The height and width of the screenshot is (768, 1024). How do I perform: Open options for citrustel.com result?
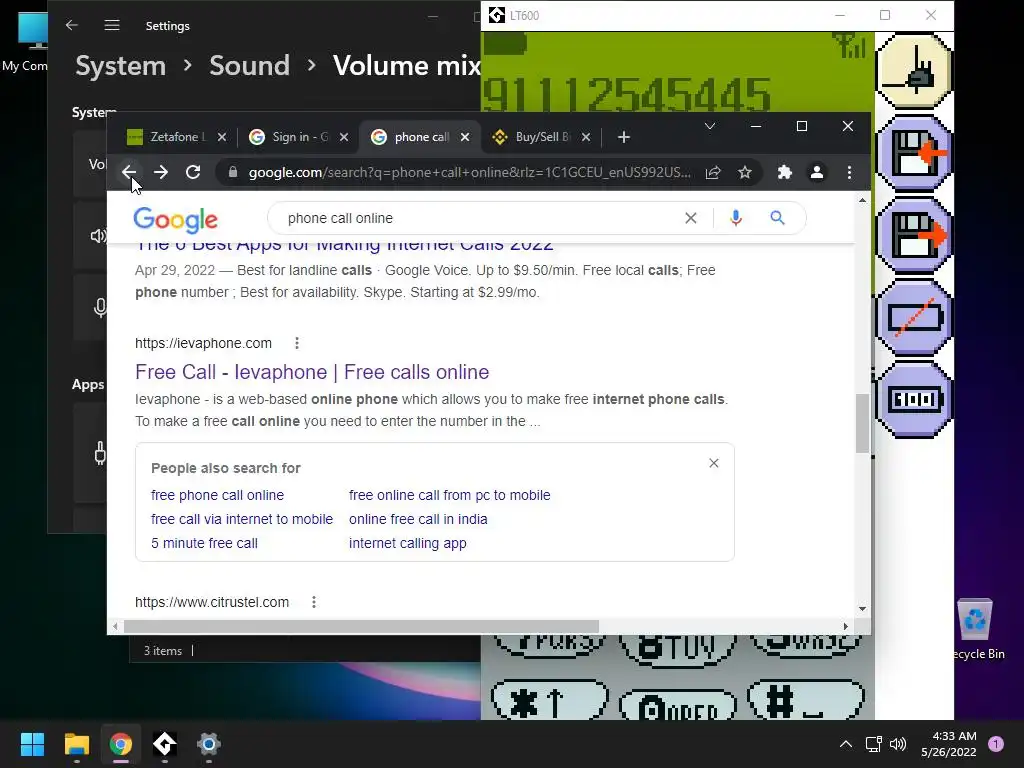(x=314, y=602)
